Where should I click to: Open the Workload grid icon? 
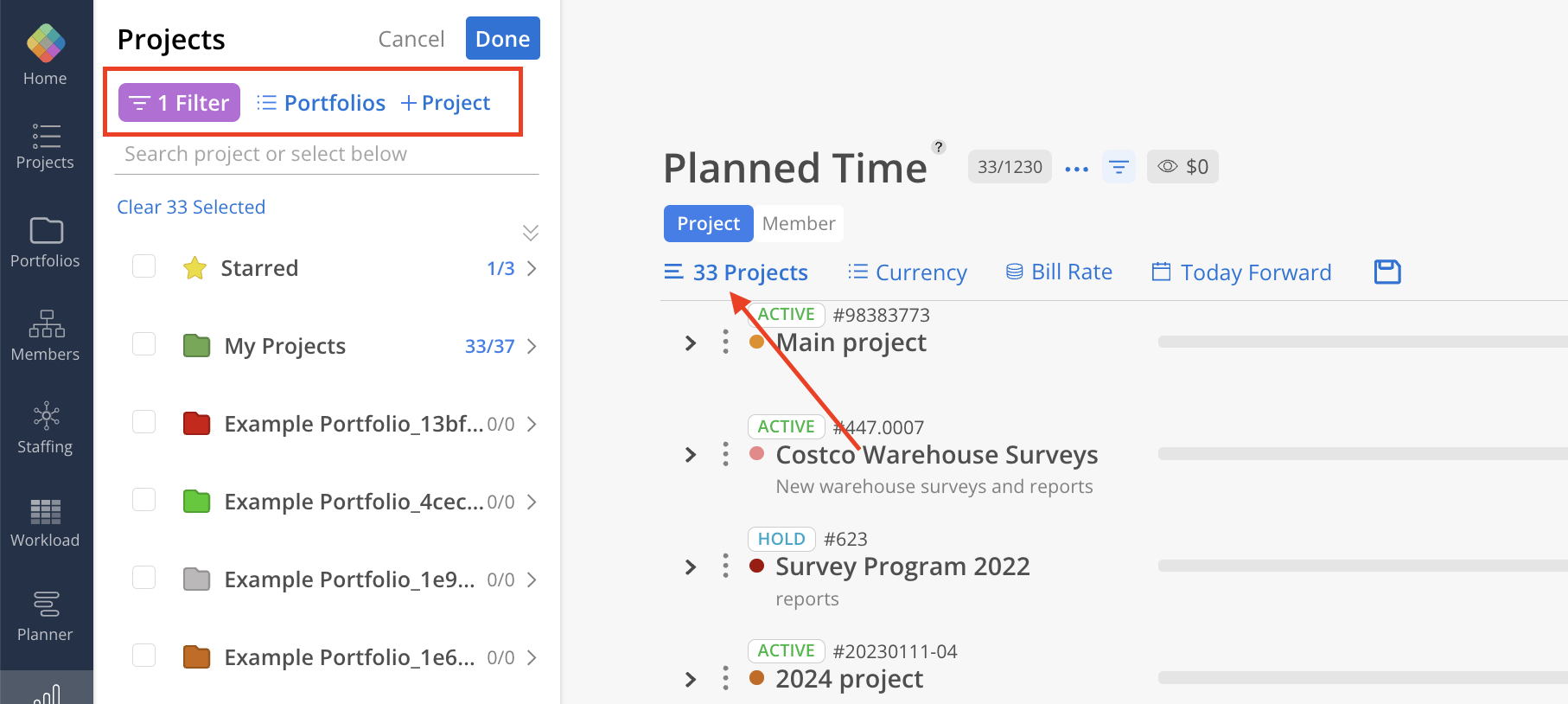coord(46,511)
